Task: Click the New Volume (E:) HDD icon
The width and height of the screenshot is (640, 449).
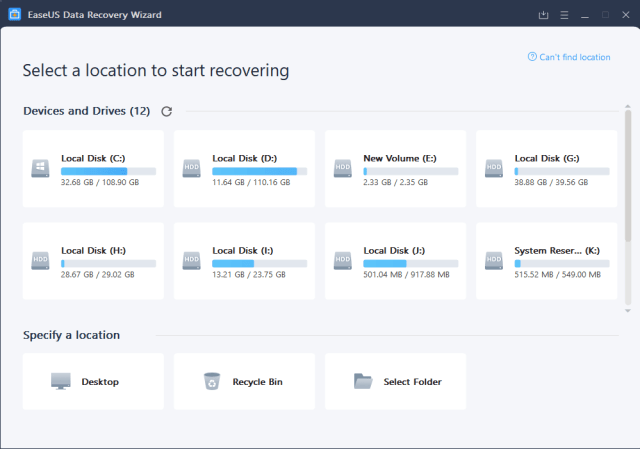Action: click(342, 168)
